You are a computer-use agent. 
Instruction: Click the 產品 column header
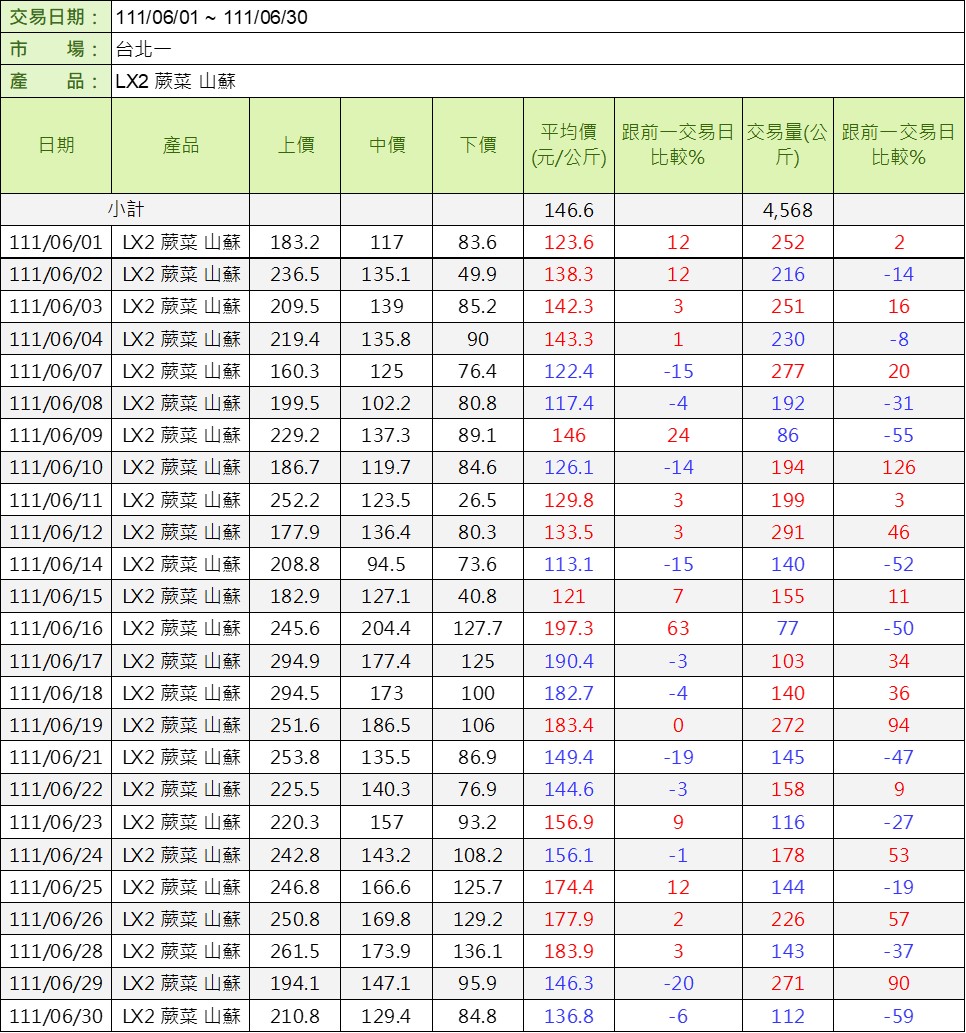coord(181,145)
